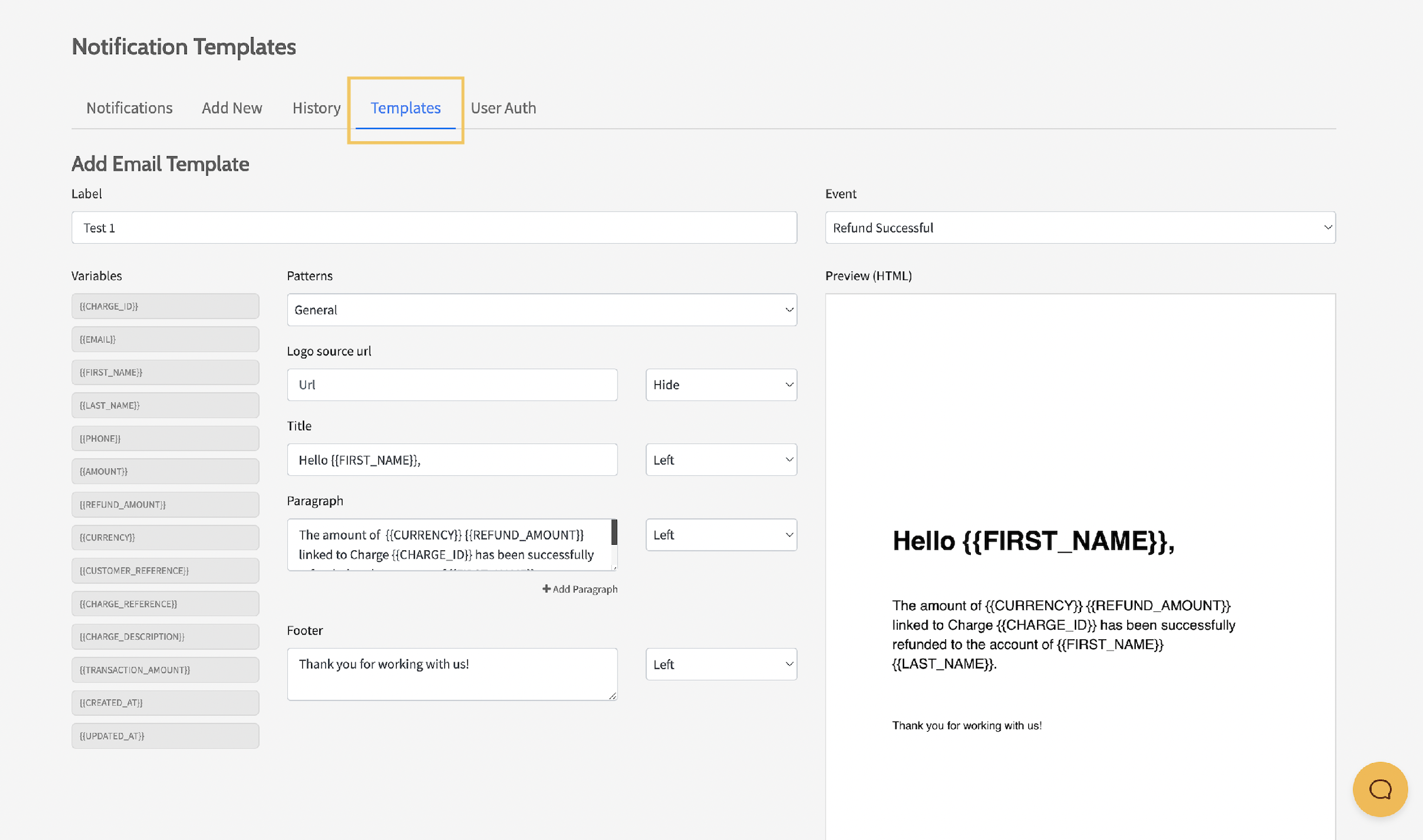Select the {{REFUND_AMOUNT}} variable
The height and width of the screenshot is (840, 1423).
[165, 504]
